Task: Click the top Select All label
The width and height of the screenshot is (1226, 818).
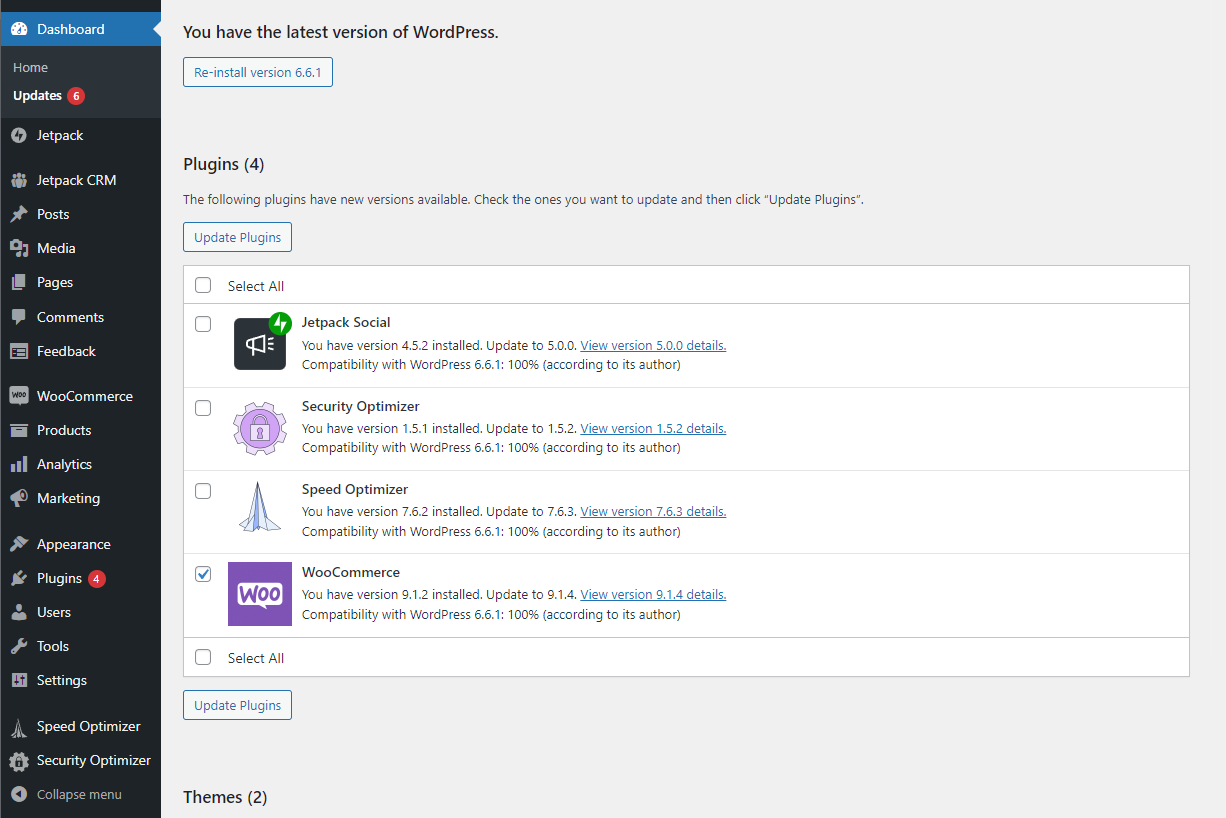Action: click(x=256, y=286)
